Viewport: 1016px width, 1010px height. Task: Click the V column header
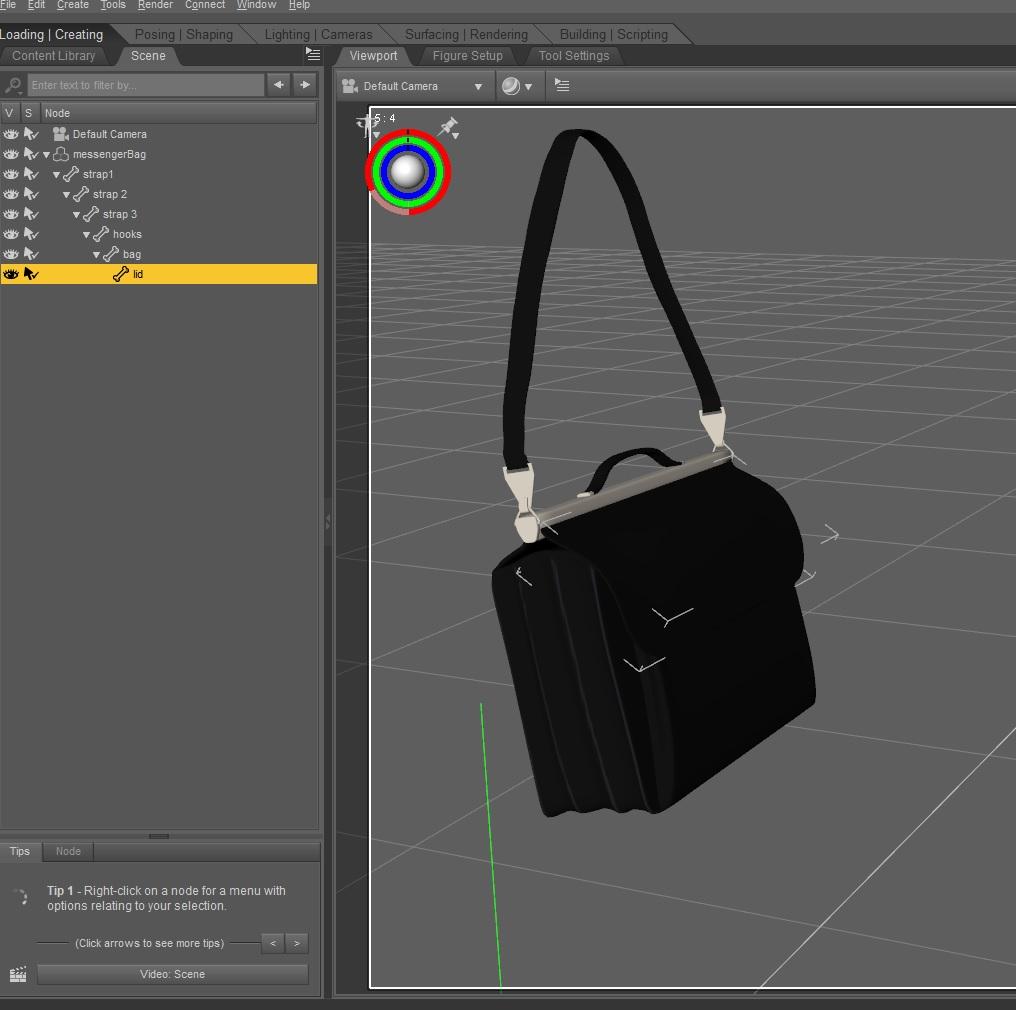(x=9, y=113)
